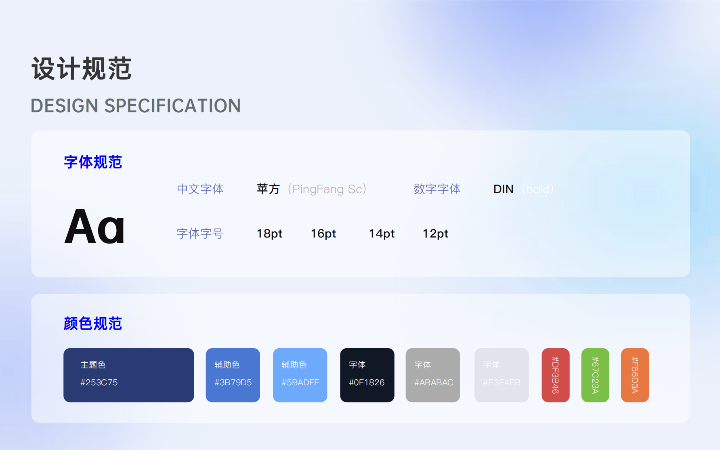Pick the light sky-blue 辅助色 swatch
The width and height of the screenshot is (720, 450).
tap(300, 375)
